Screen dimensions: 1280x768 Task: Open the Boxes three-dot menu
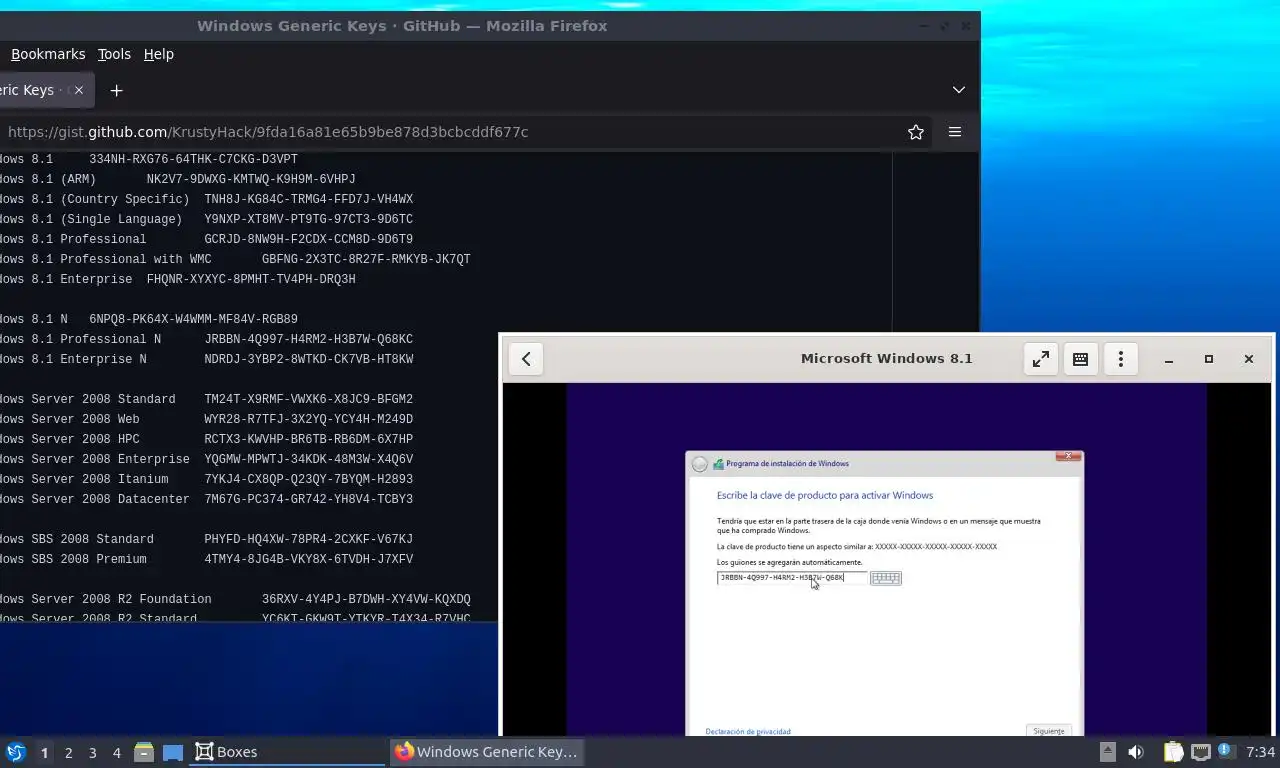point(1120,359)
